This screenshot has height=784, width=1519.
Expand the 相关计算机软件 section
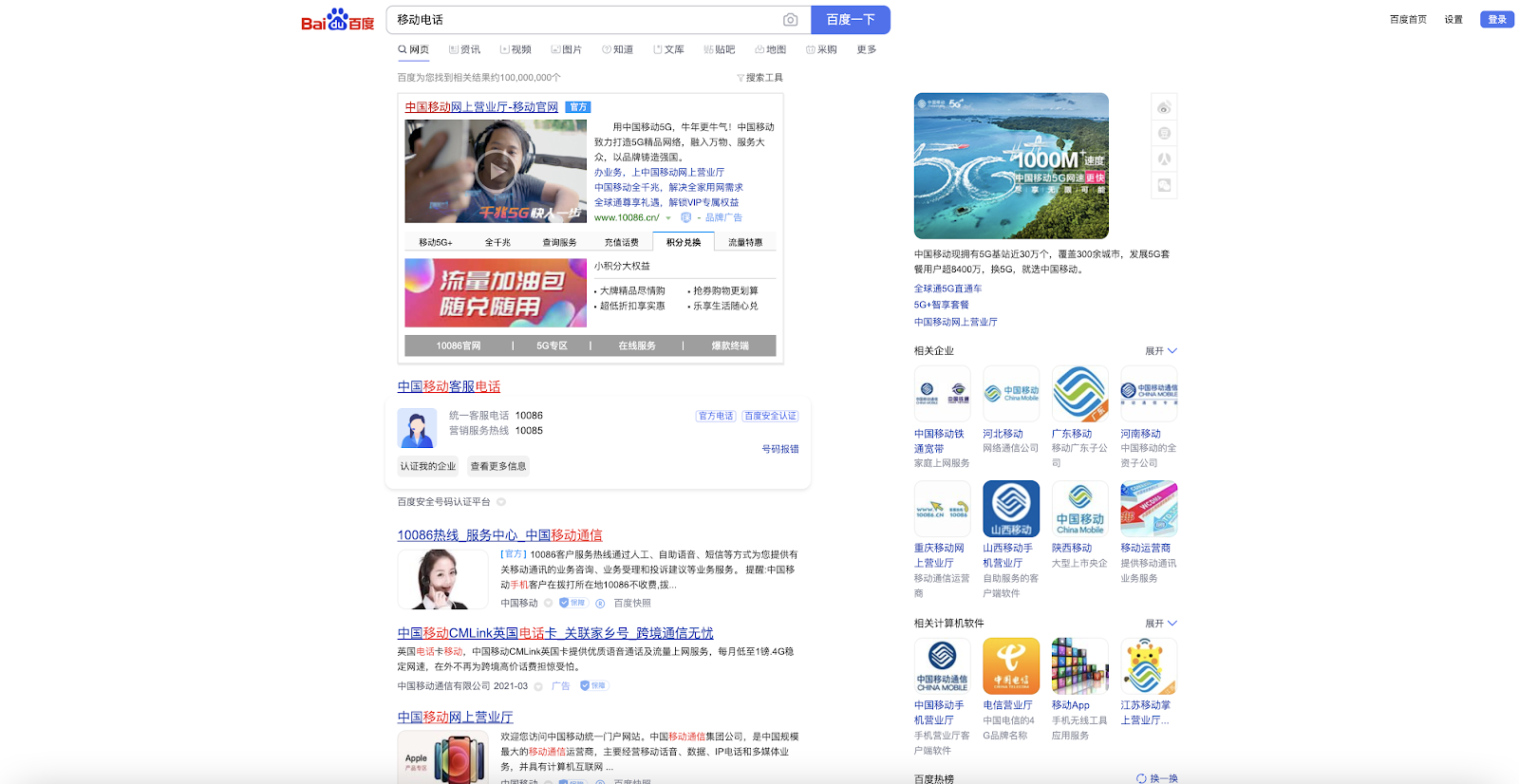tap(1160, 624)
